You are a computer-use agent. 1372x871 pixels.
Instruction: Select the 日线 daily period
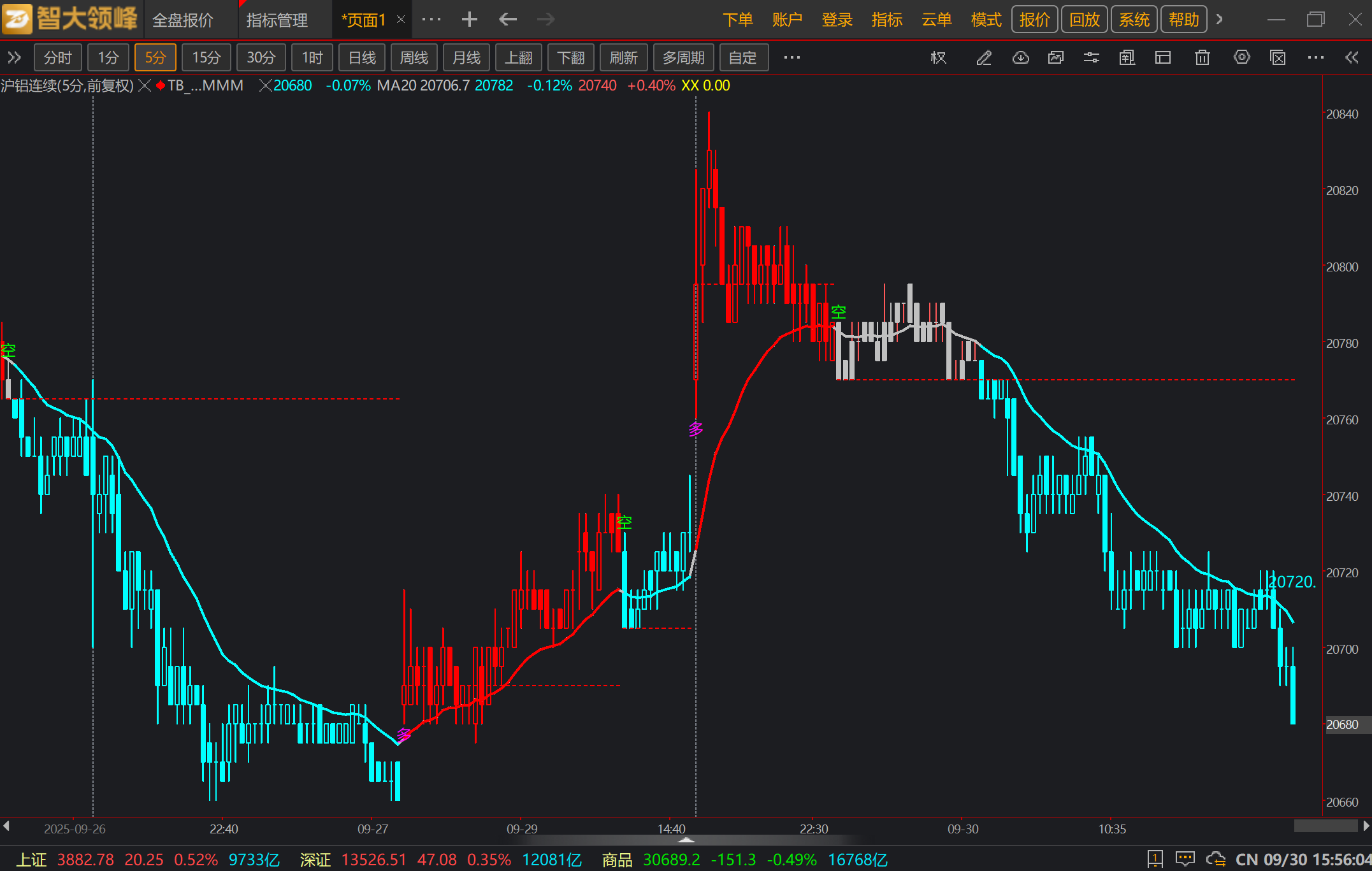point(362,58)
